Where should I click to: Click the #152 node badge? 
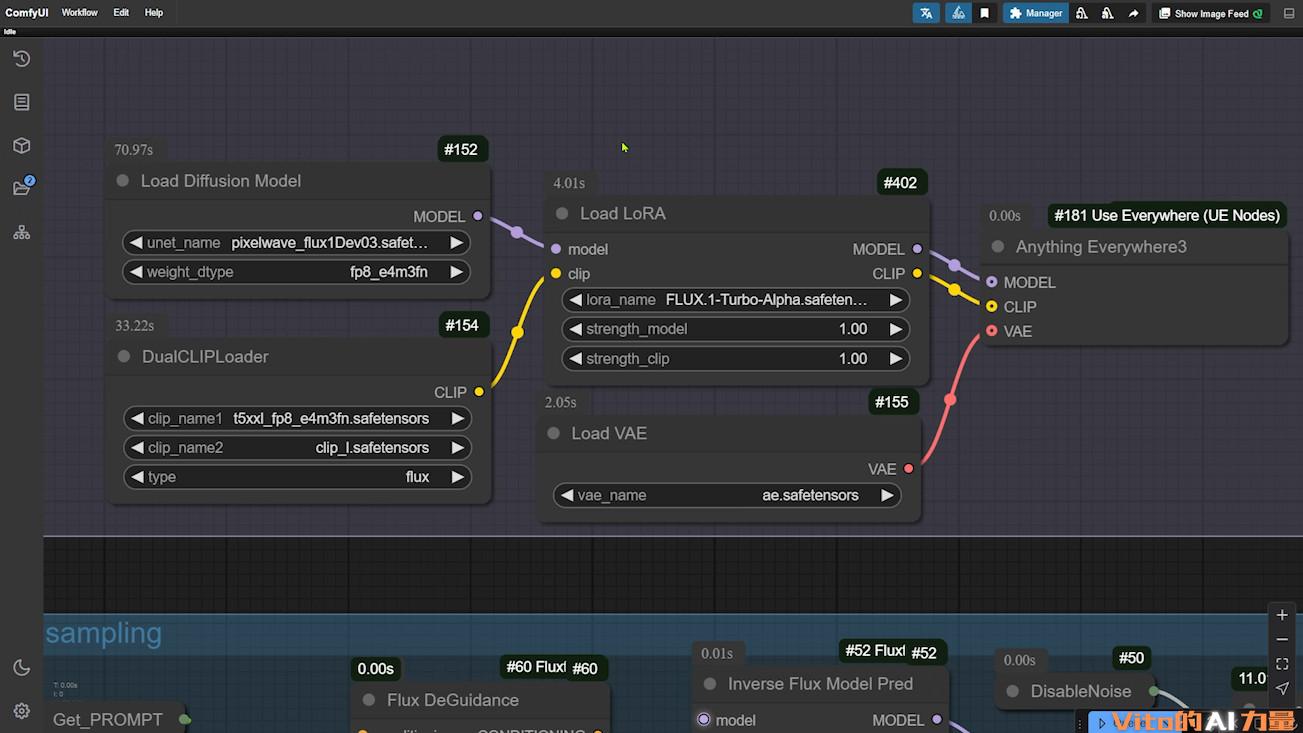(x=461, y=149)
